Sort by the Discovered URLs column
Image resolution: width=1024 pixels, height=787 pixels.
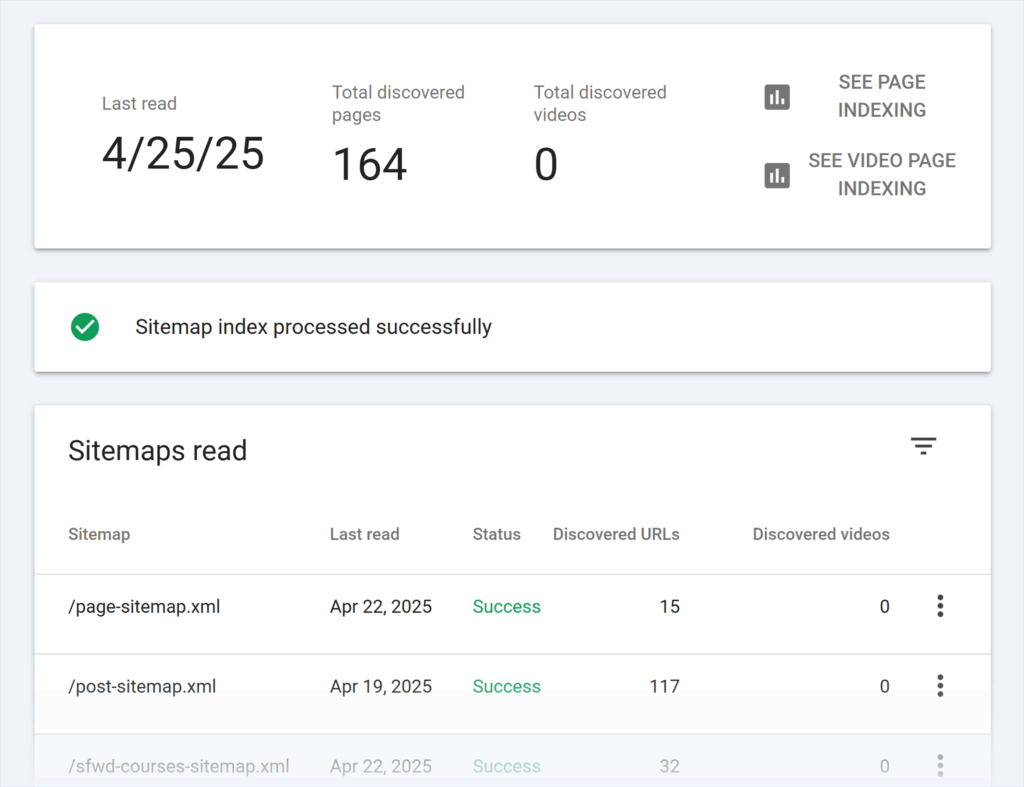[x=616, y=534]
